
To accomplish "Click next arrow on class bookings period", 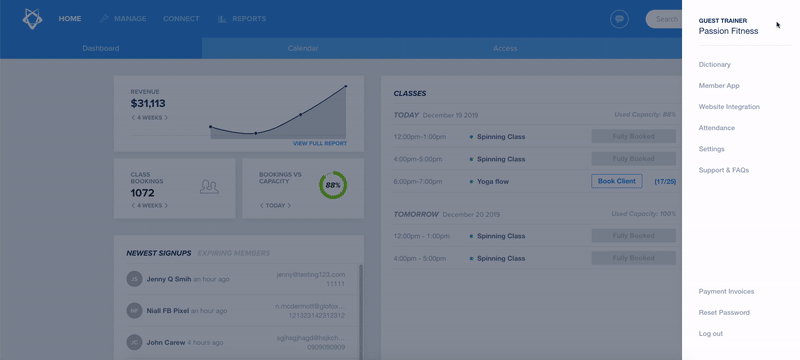I will coord(166,206).
